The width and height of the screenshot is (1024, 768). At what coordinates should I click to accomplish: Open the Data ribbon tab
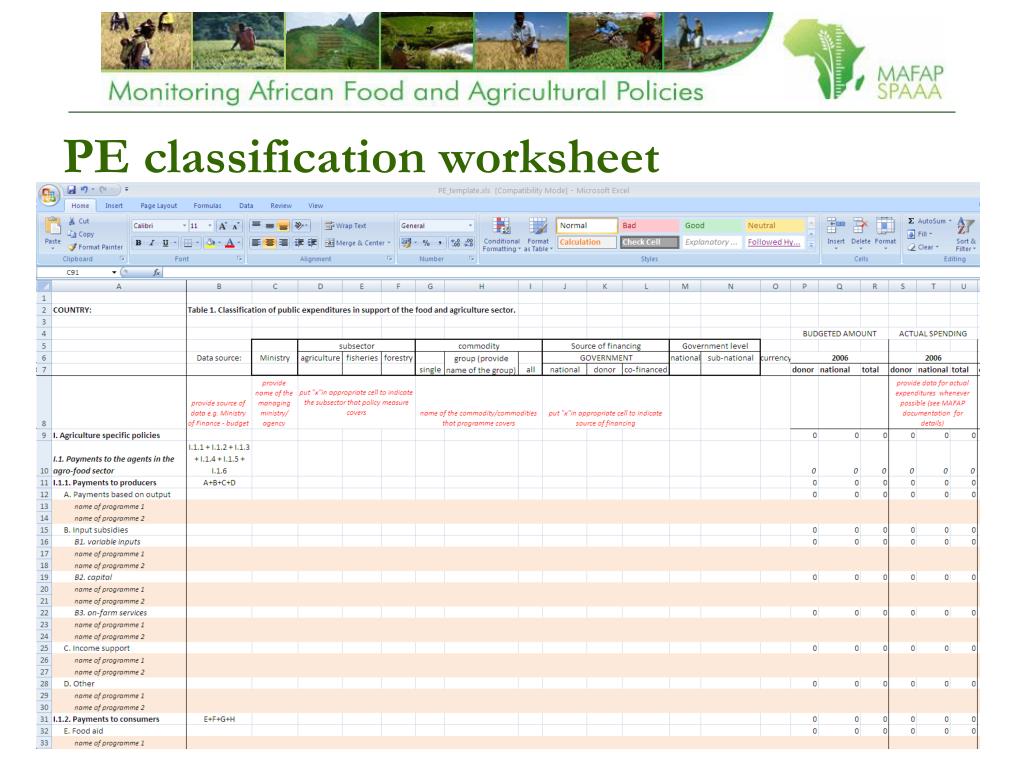(x=246, y=206)
